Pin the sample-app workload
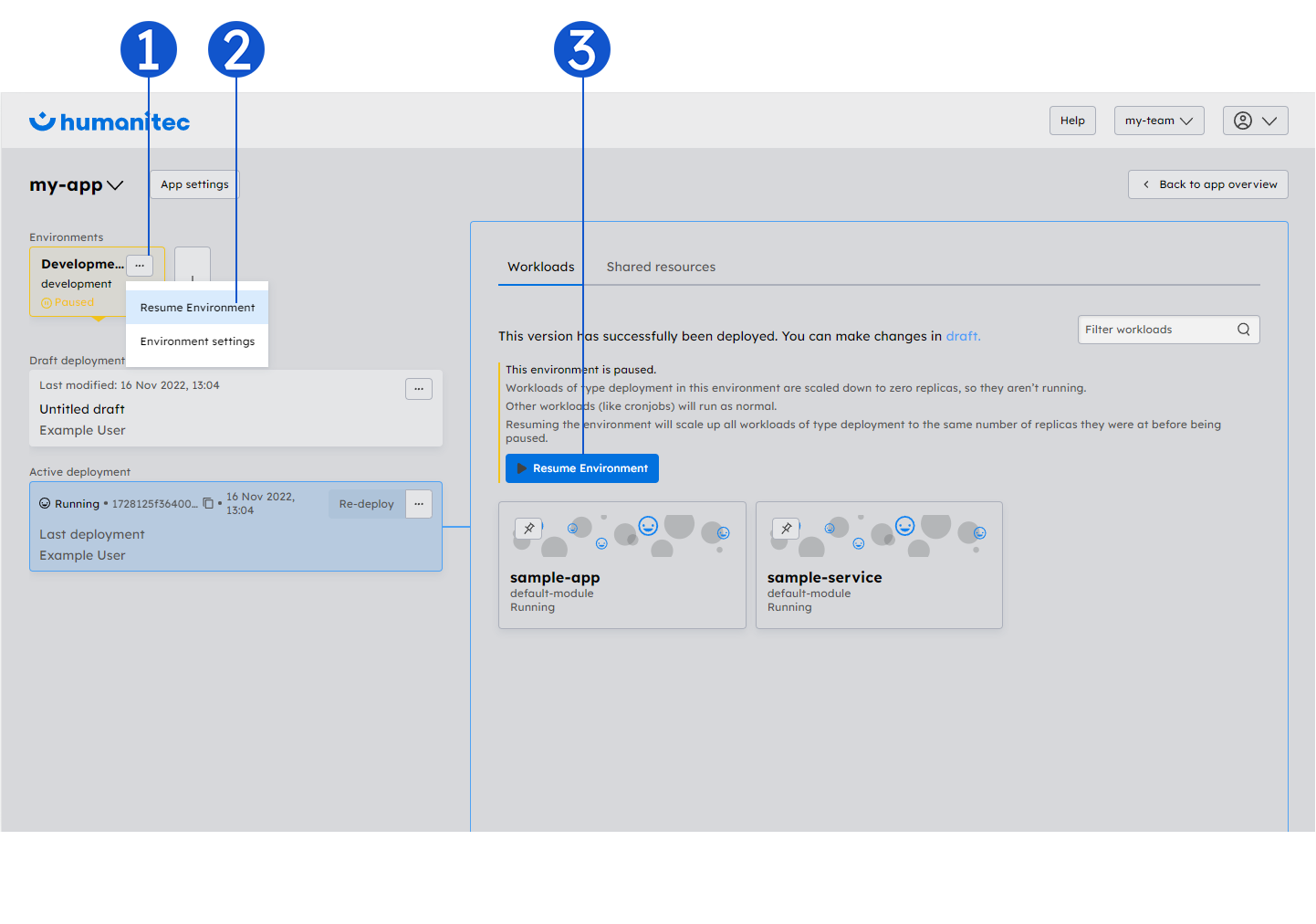Image resolution: width=1316 pixels, height=924 pixels. (528, 529)
